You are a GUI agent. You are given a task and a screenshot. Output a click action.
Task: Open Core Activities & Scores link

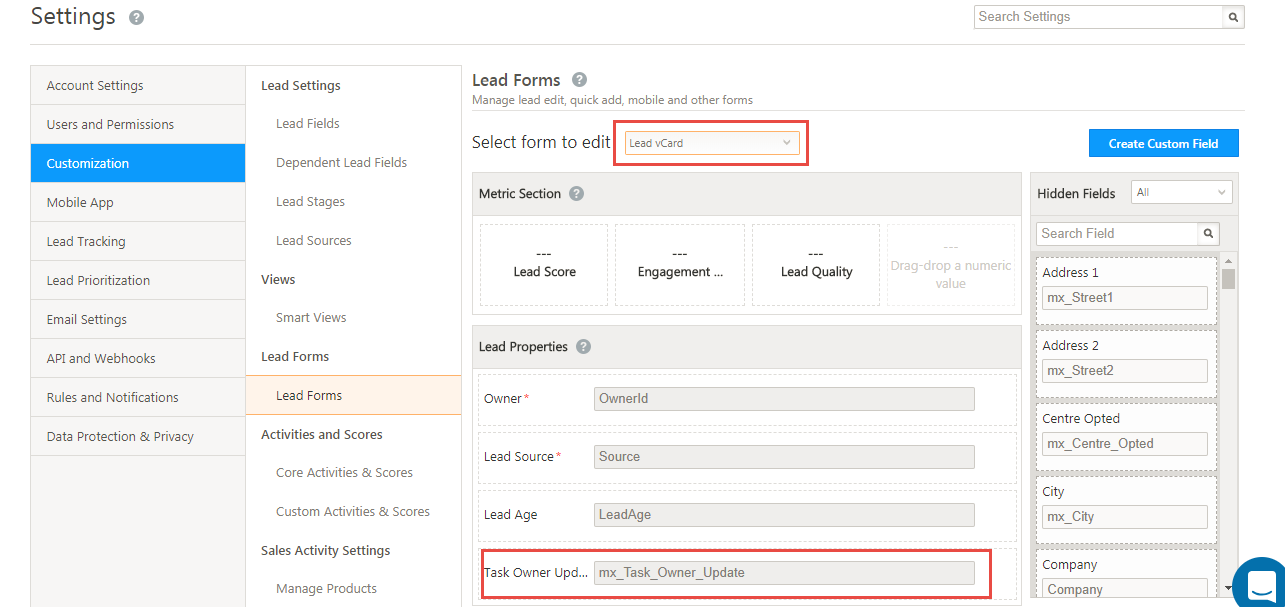[344, 473]
